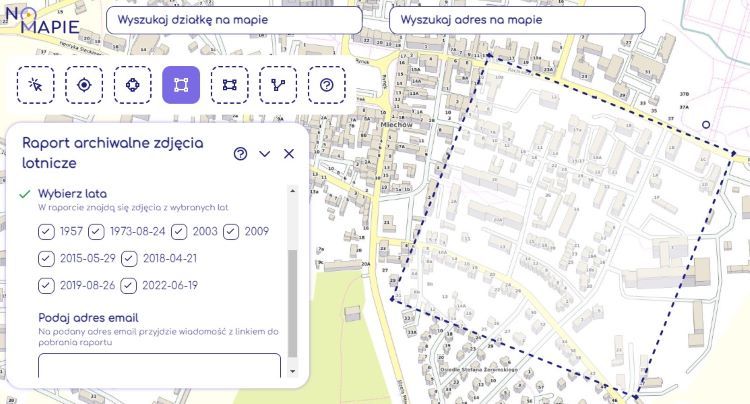Click the NO MAPIE logo
The width and height of the screenshot is (750, 404).
[42, 20]
